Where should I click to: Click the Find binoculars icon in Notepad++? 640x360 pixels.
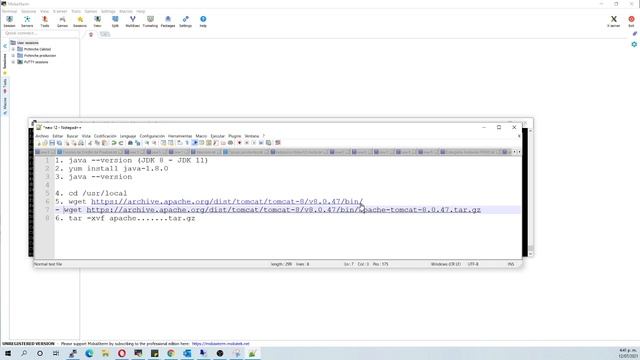coord(130,143)
